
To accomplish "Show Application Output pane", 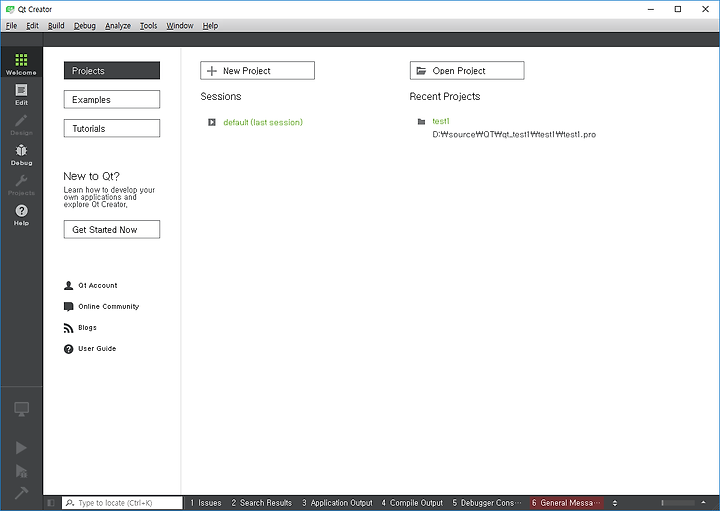I will pos(337,503).
